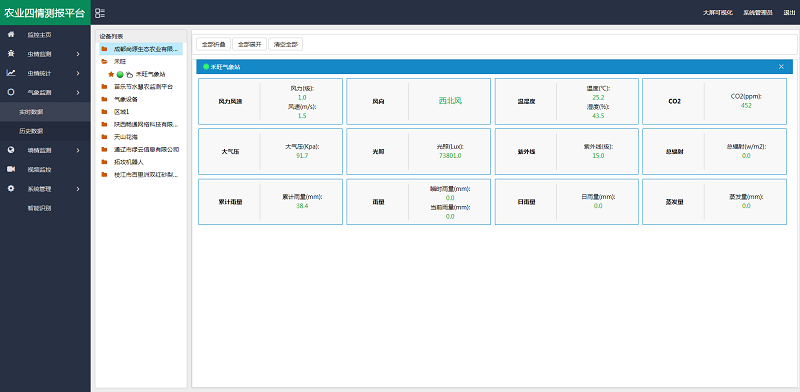Image resolution: width=800 pixels, height=392 pixels.
Task: Click the green status dot in device tree
Action: click(120, 74)
